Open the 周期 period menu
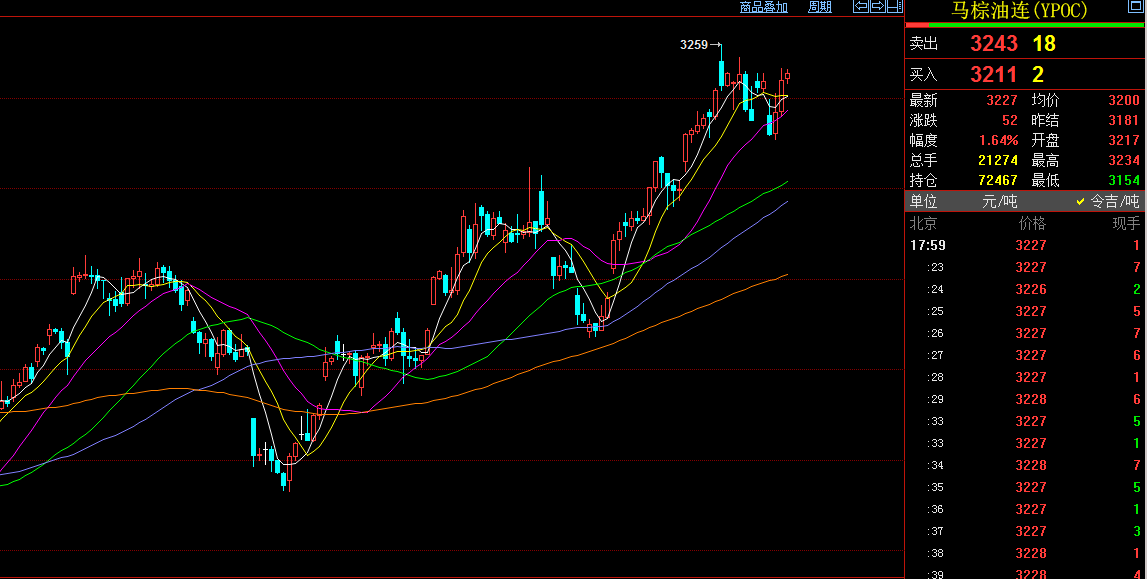 (820, 7)
